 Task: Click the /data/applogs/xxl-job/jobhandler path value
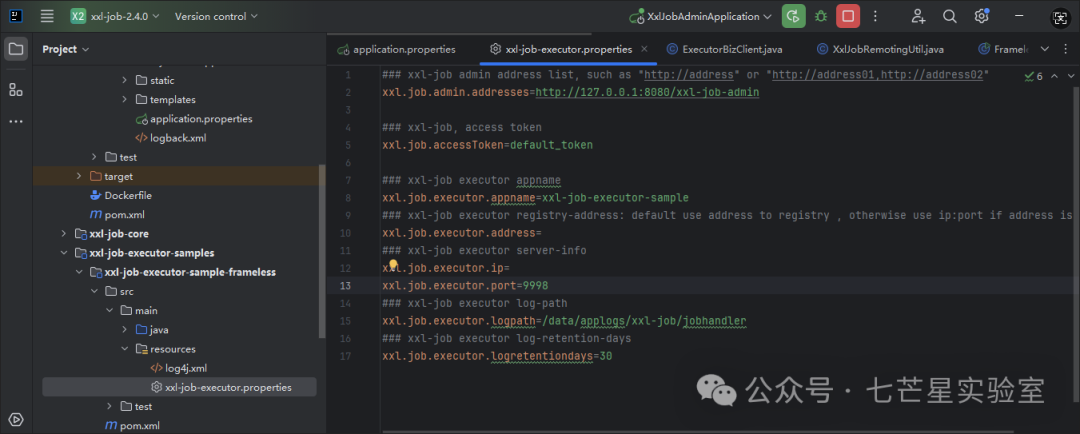point(645,321)
